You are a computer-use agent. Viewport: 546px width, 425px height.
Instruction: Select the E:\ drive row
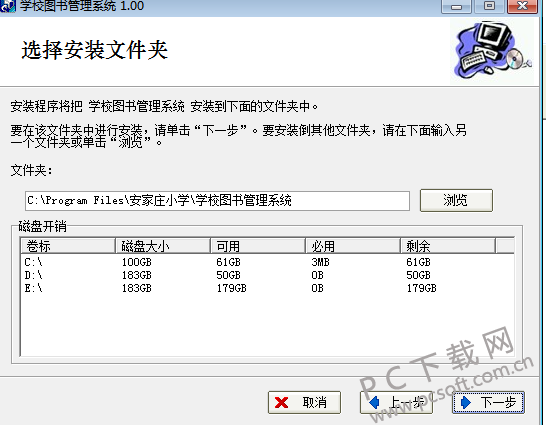tap(267, 288)
